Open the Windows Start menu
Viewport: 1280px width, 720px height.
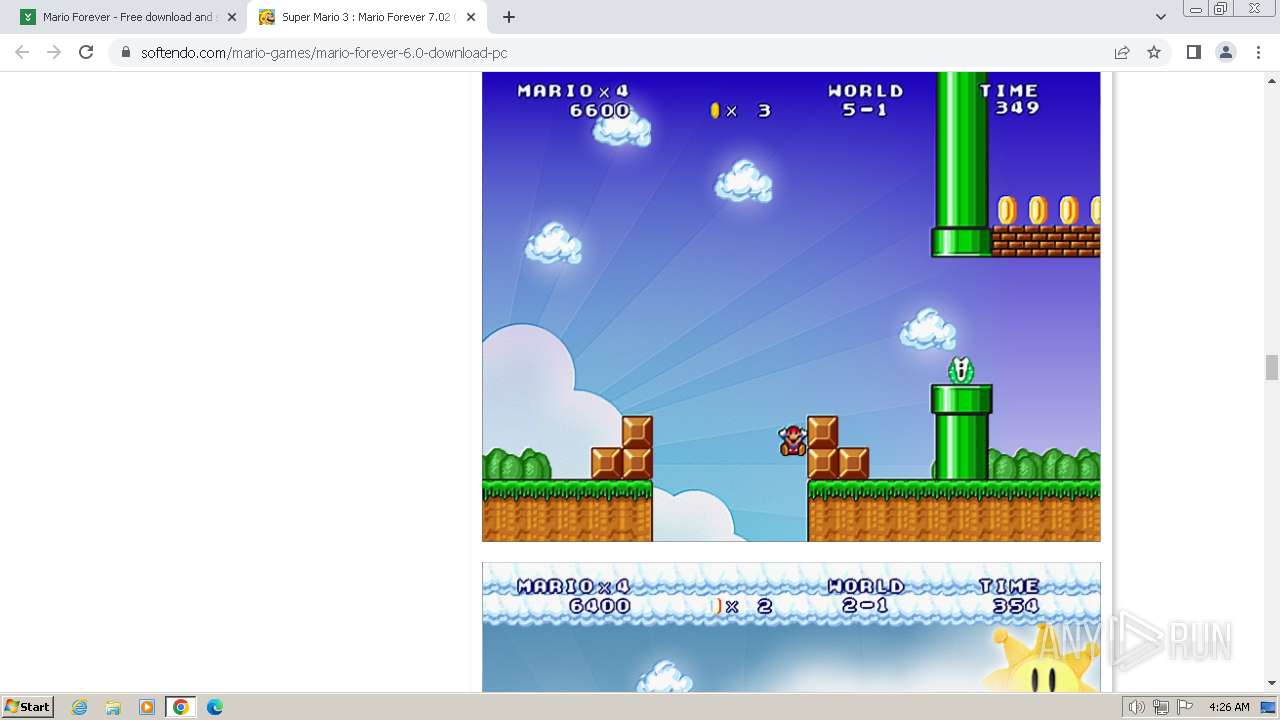point(28,706)
